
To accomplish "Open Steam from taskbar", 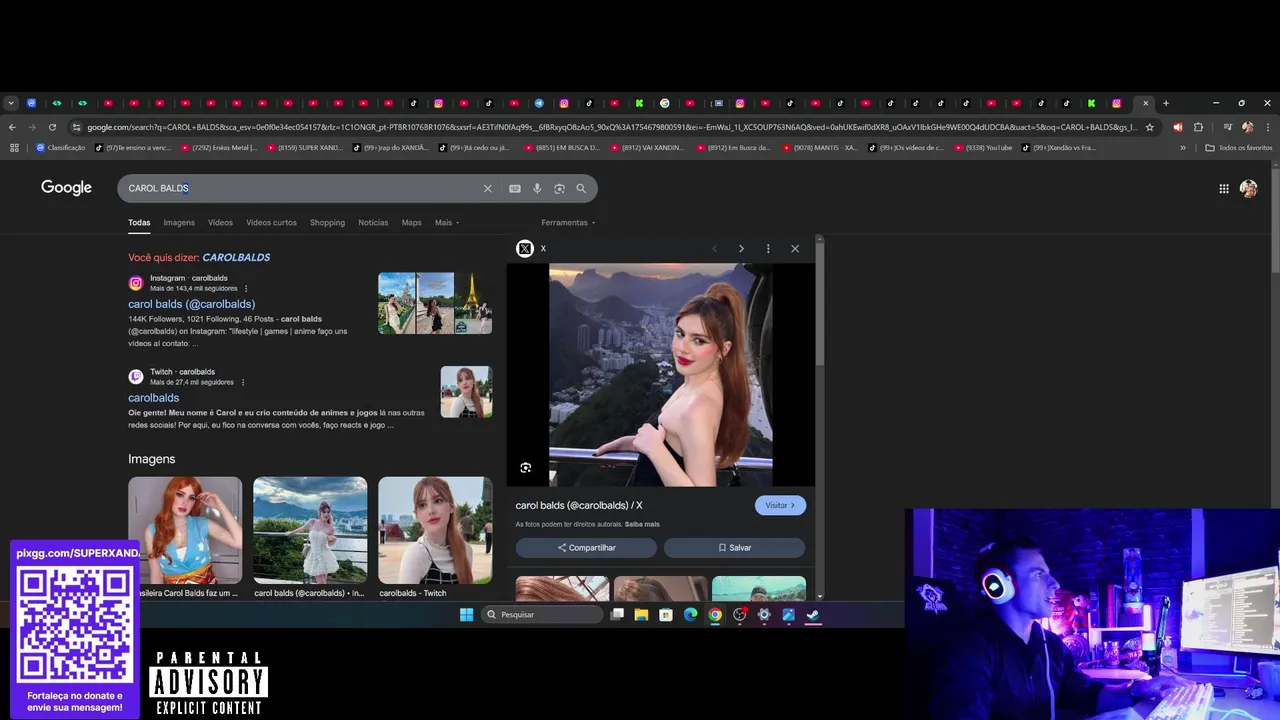I will click(813, 615).
